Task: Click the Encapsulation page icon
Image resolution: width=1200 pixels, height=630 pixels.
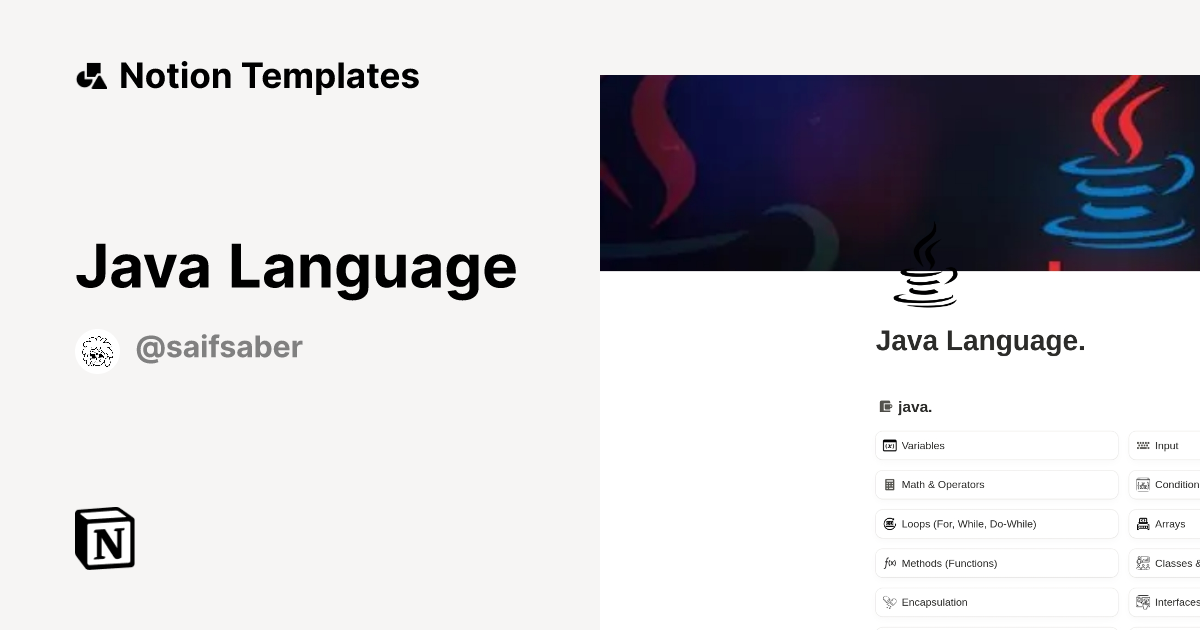Action: click(x=890, y=602)
